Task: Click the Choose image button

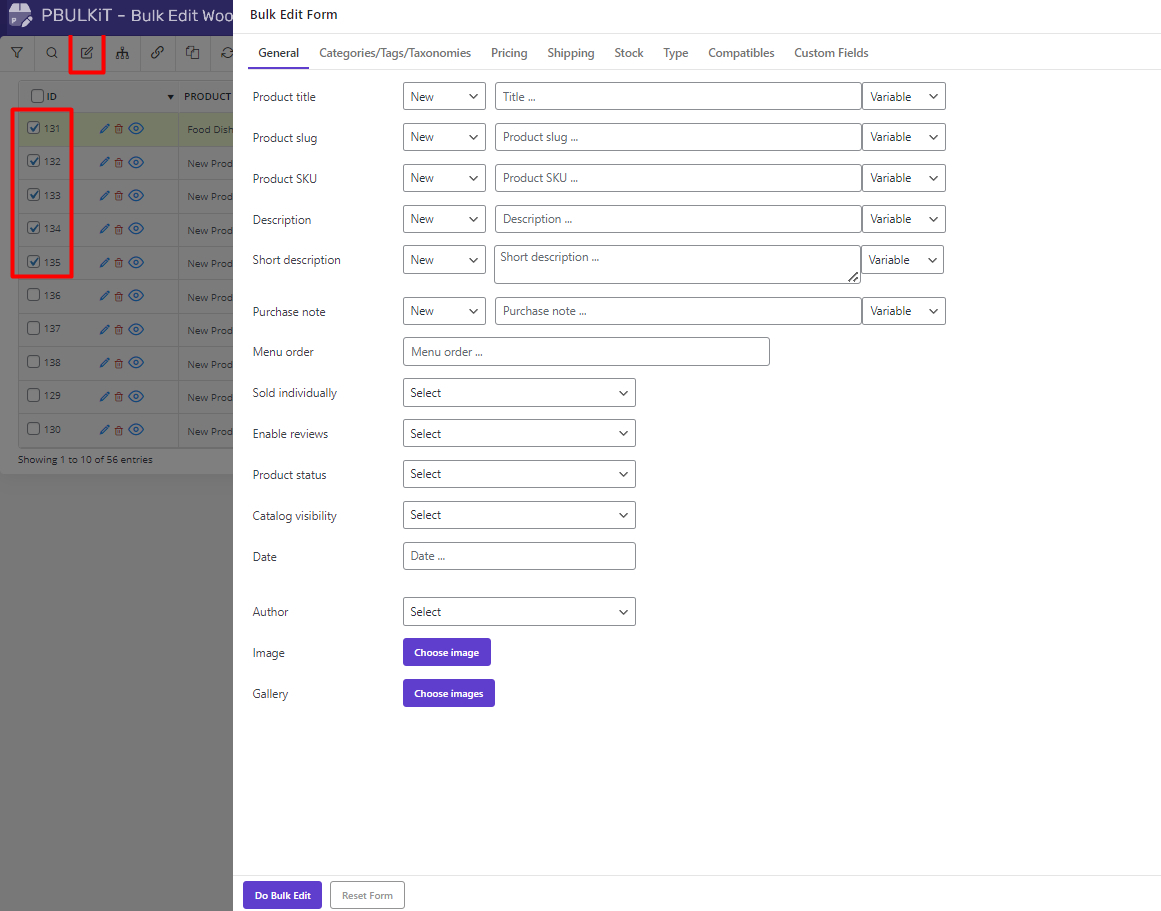Action: [446, 652]
